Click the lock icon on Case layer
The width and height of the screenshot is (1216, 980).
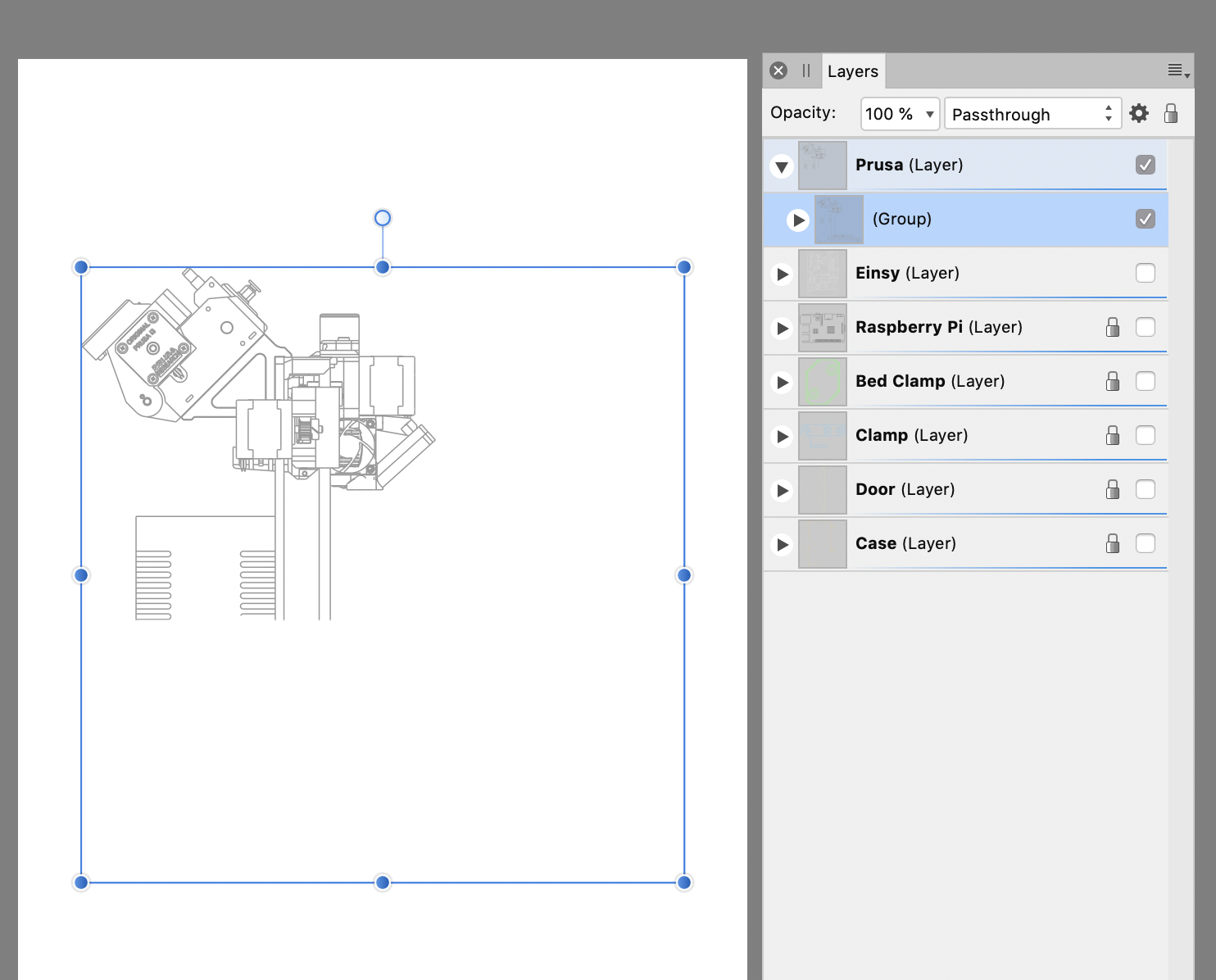pyautogui.click(x=1113, y=544)
